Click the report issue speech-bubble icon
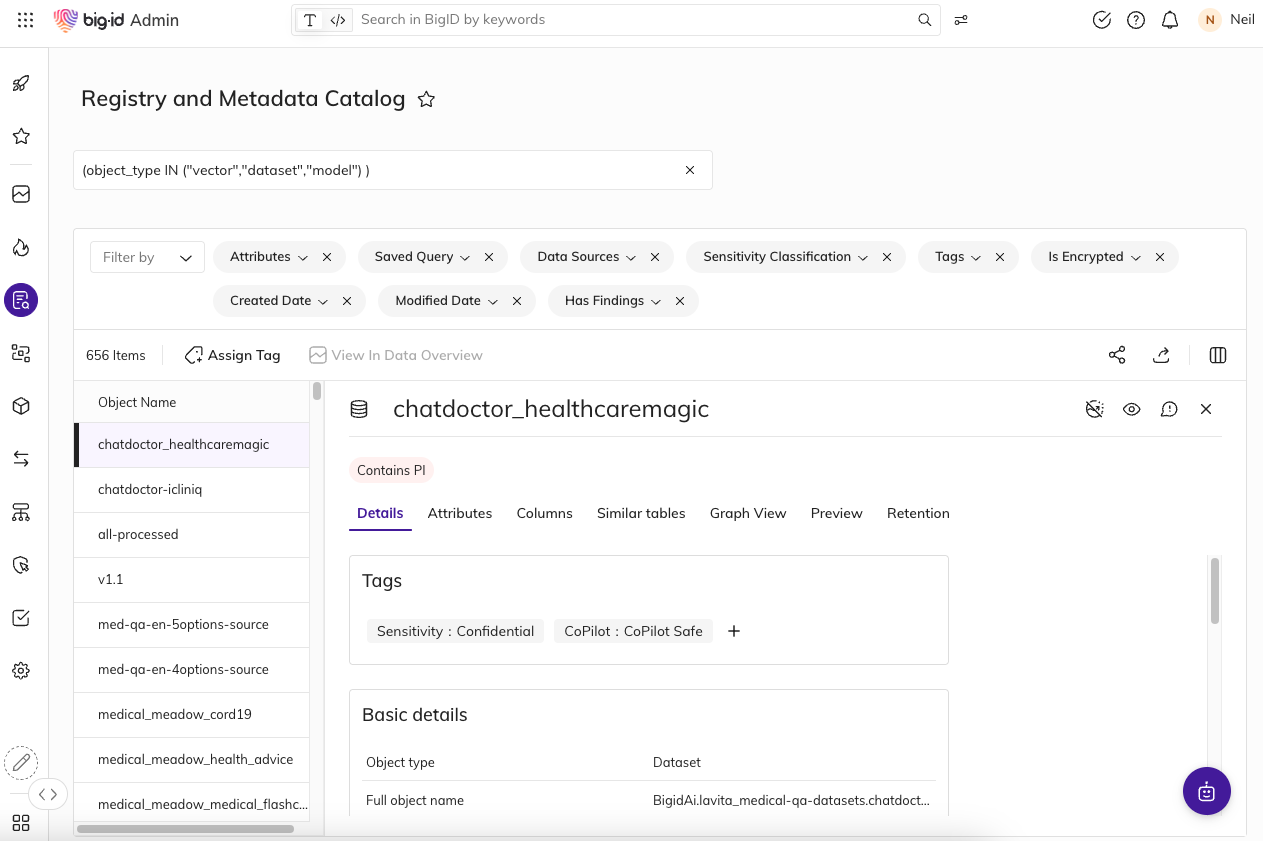Screen dimensions: 1263x841 (1169, 409)
